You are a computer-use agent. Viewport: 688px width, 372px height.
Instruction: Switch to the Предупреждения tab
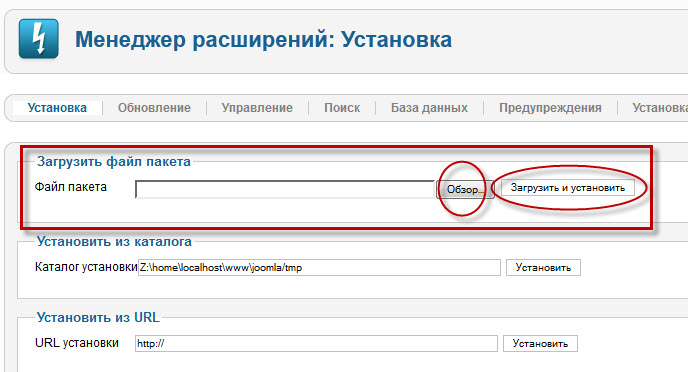click(x=550, y=108)
